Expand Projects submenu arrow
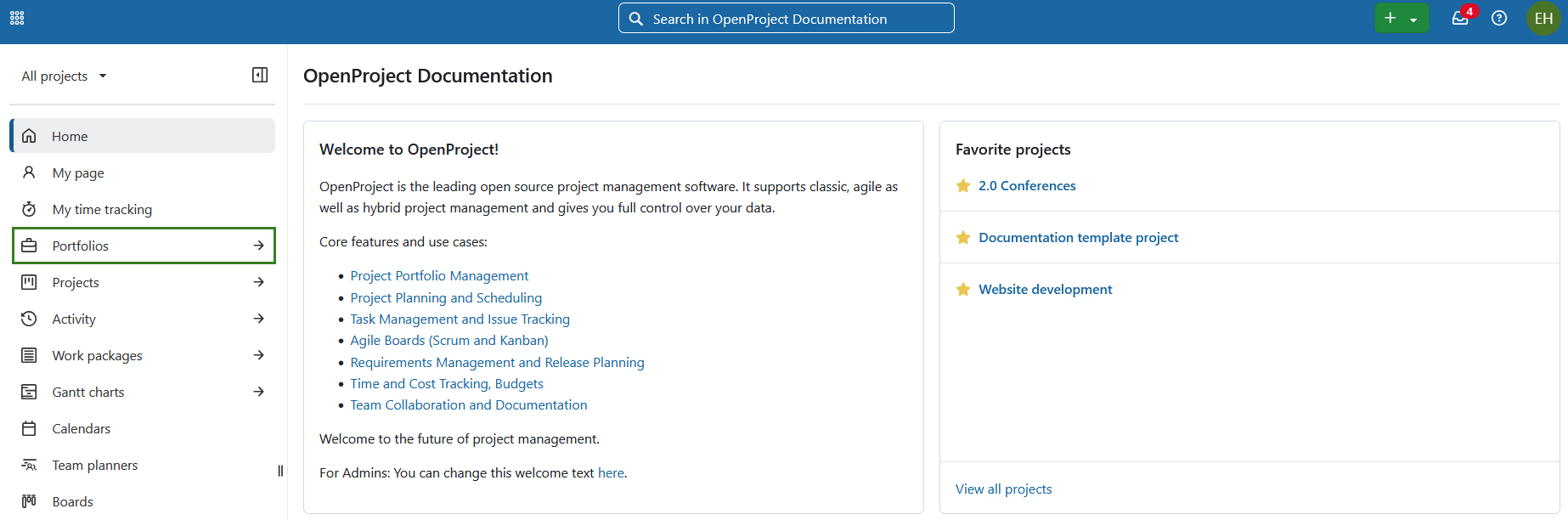Image resolution: width=1568 pixels, height=520 pixels. coord(259,282)
